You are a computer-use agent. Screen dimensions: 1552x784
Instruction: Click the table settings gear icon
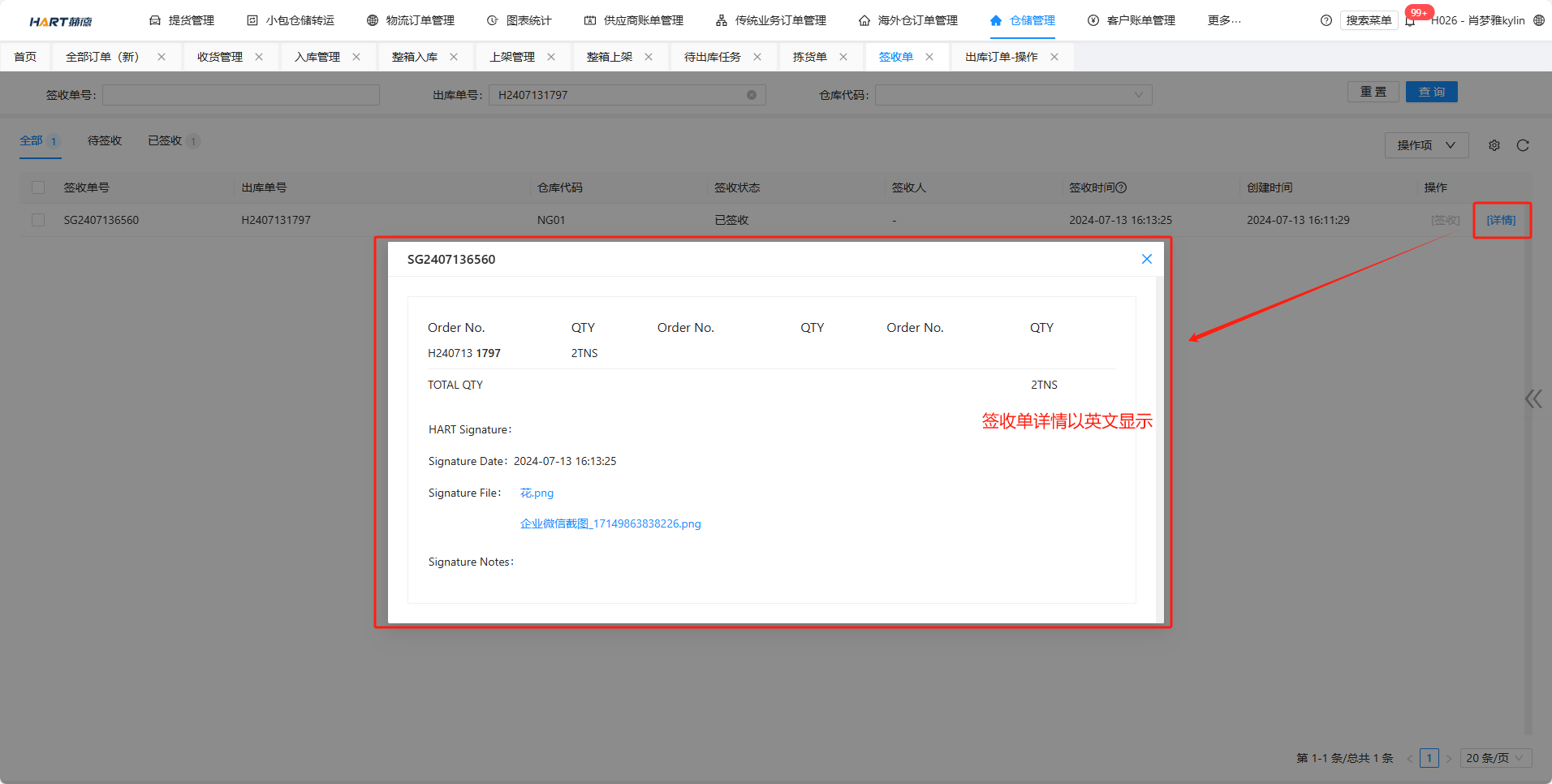point(1494,145)
